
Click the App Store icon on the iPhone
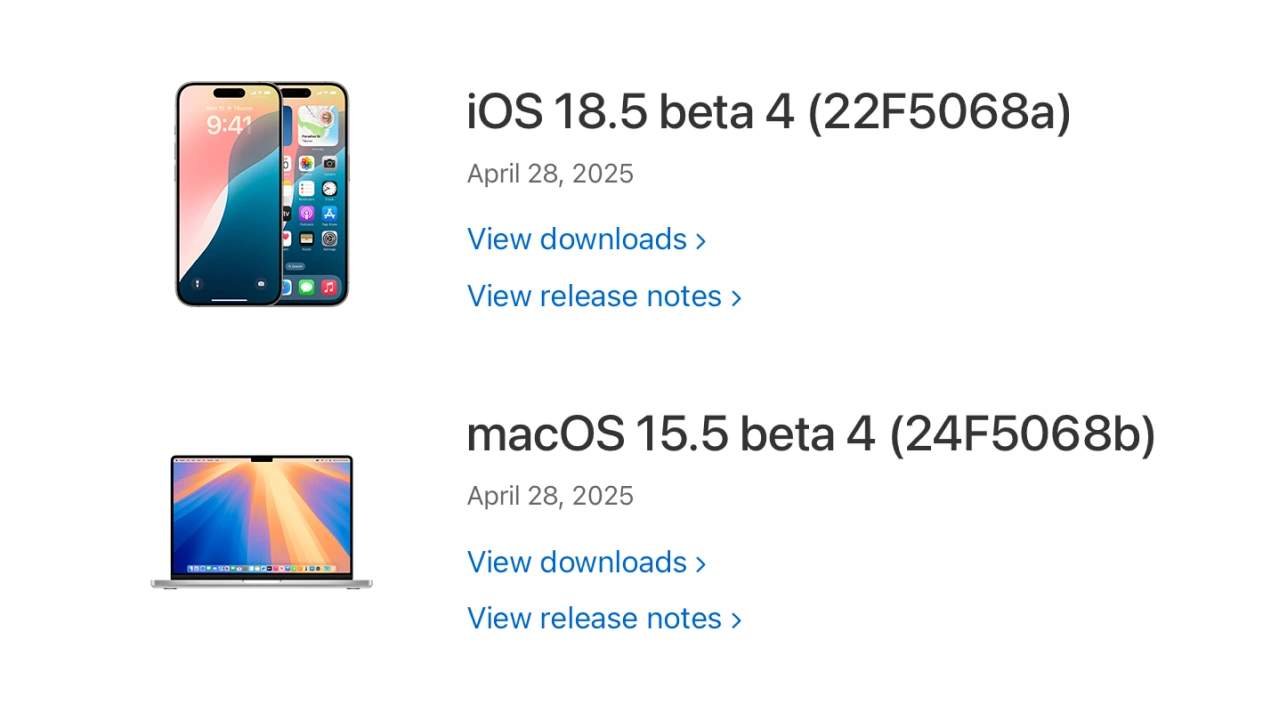(329, 214)
